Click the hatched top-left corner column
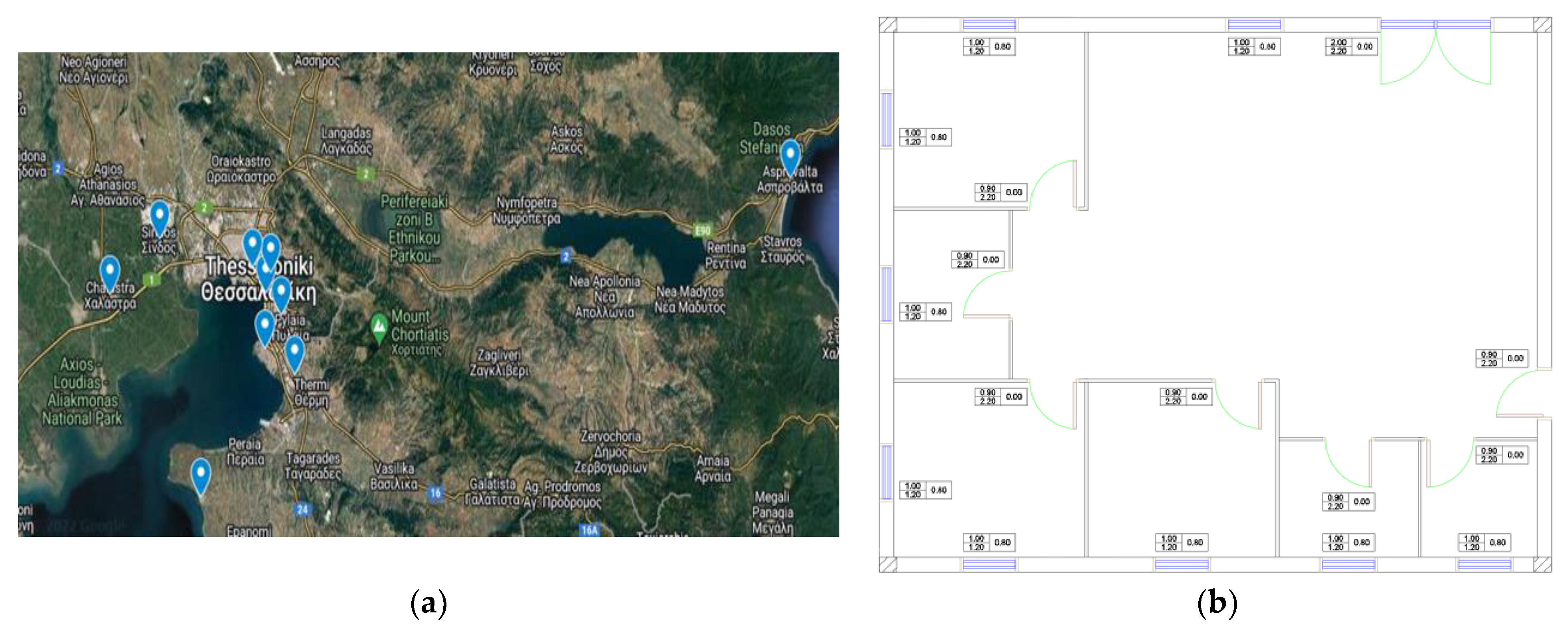 pyautogui.click(x=887, y=24)
